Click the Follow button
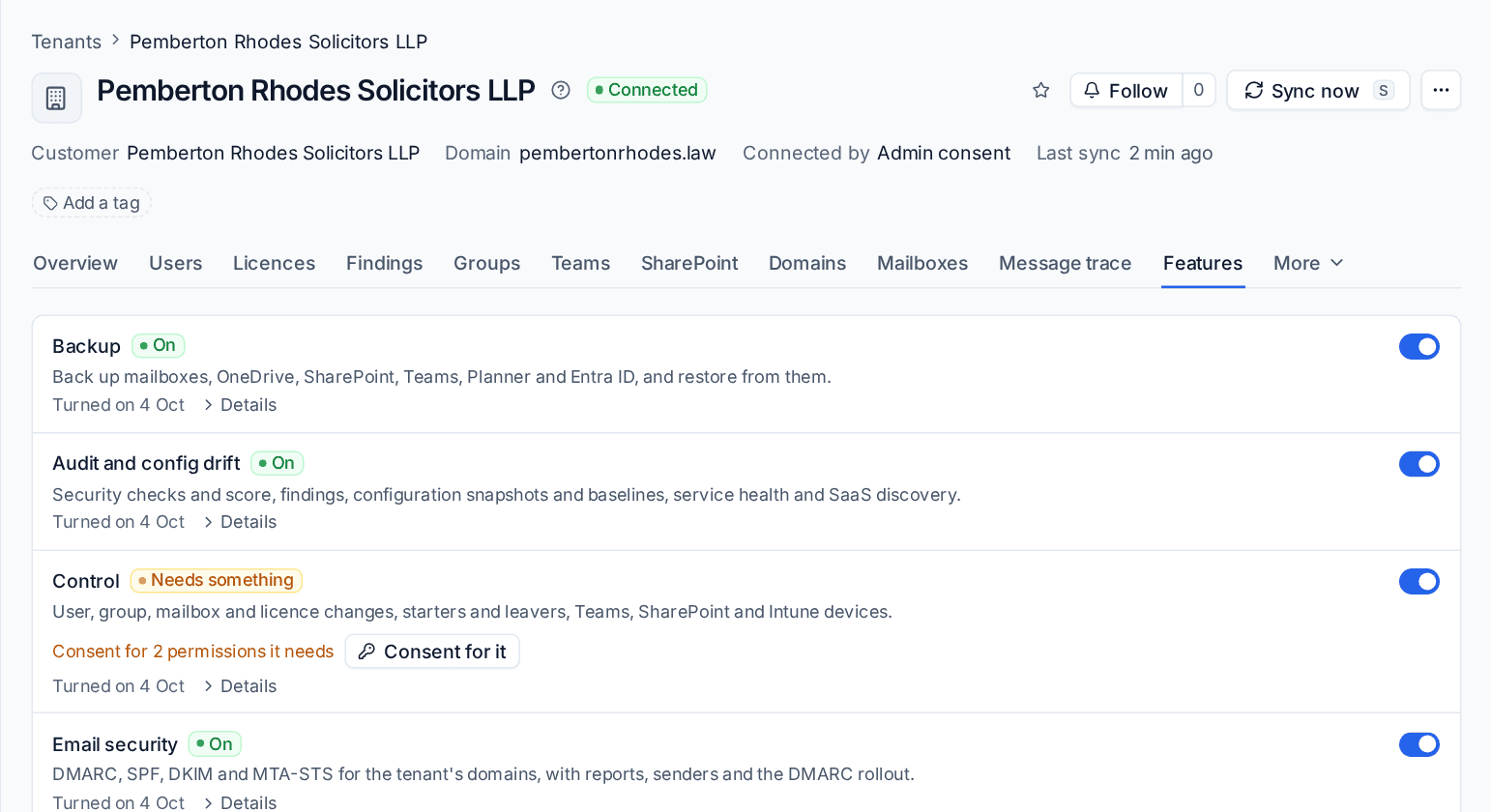The image size is (1491, 812). coord(1126,90)
